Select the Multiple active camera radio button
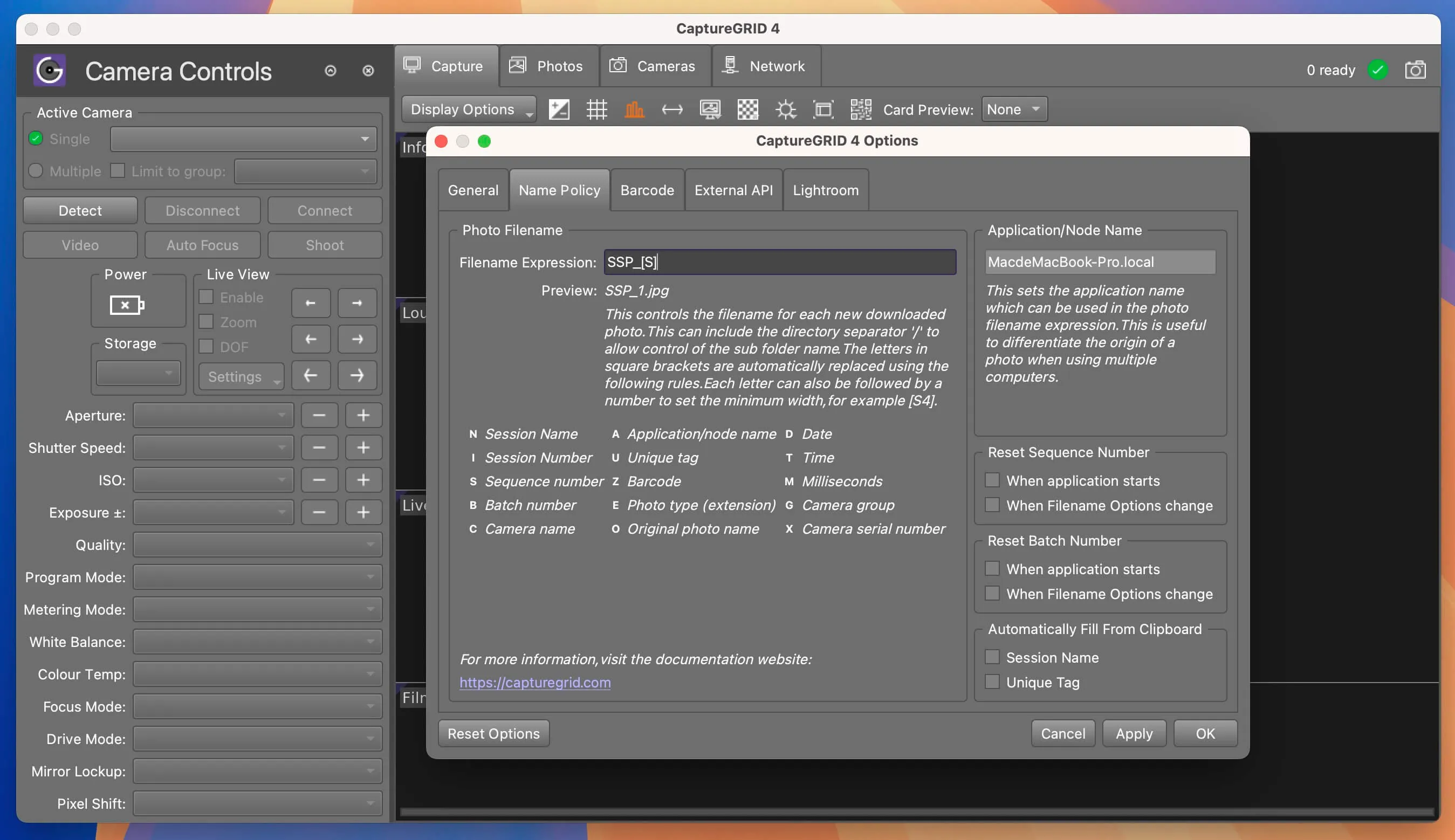1455x840 pixels. click(36, 171)
